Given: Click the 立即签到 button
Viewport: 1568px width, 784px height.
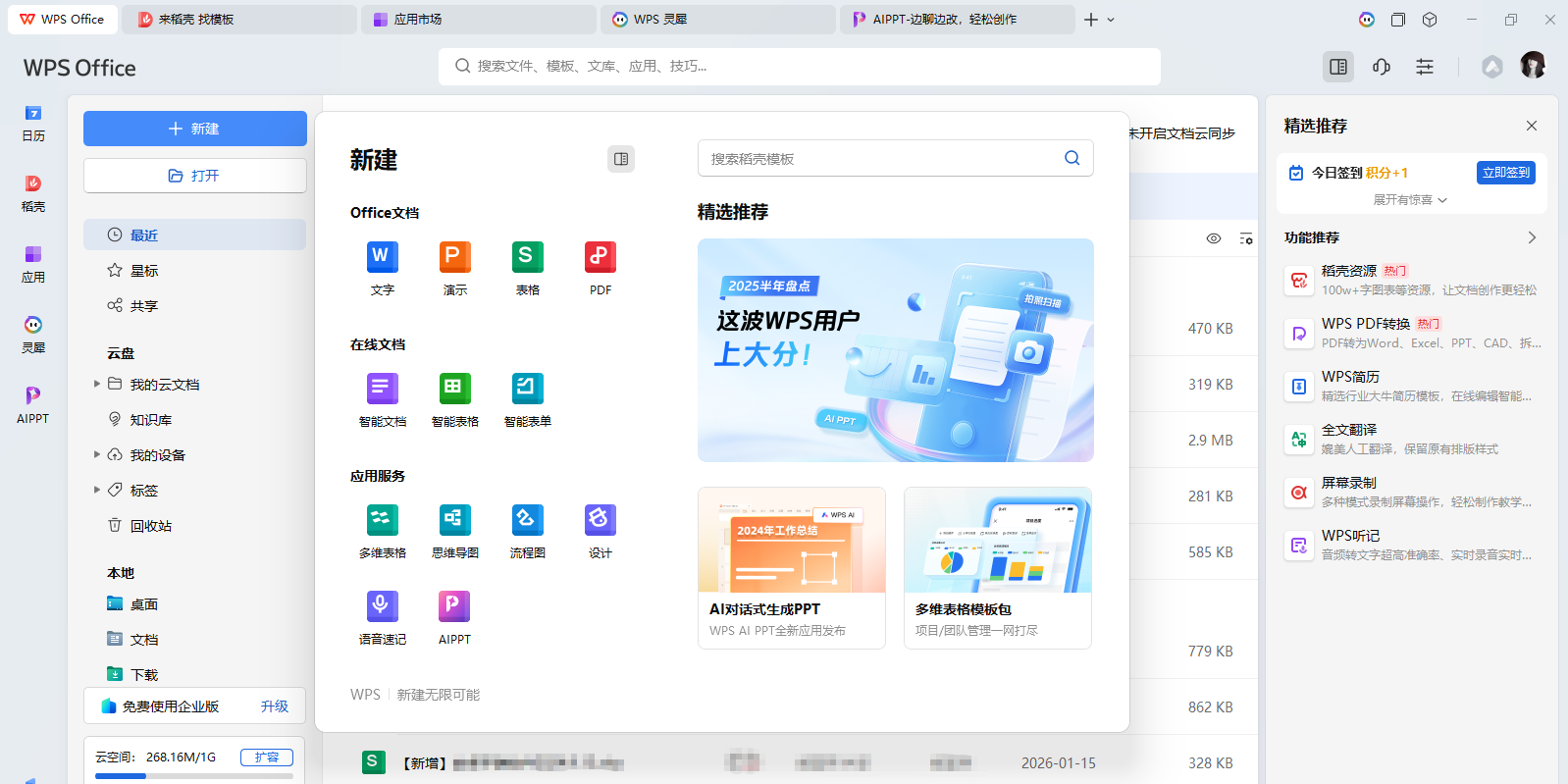Looking at the screenshot, I should (1505, 173).
